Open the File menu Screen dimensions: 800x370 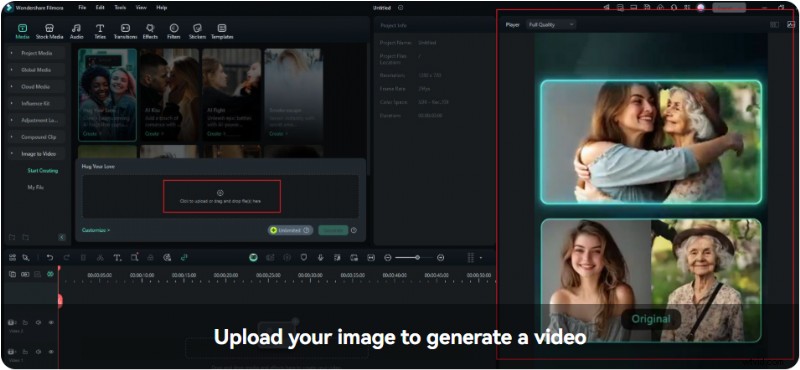click(82, 8)
